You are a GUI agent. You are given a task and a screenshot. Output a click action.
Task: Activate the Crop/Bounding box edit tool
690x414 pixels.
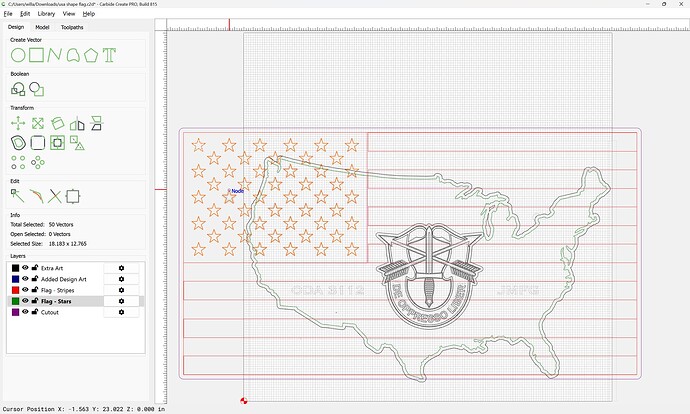(x=73, y=196)
